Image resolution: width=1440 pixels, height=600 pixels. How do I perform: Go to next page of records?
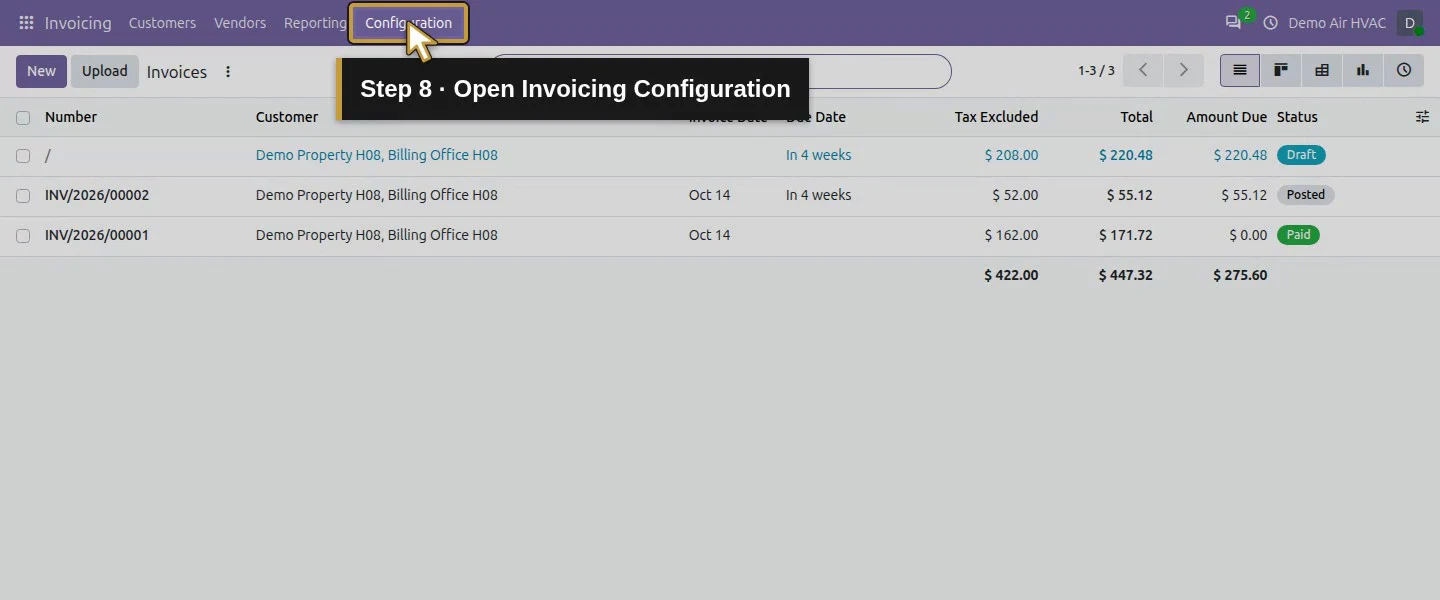point(1183,70)
